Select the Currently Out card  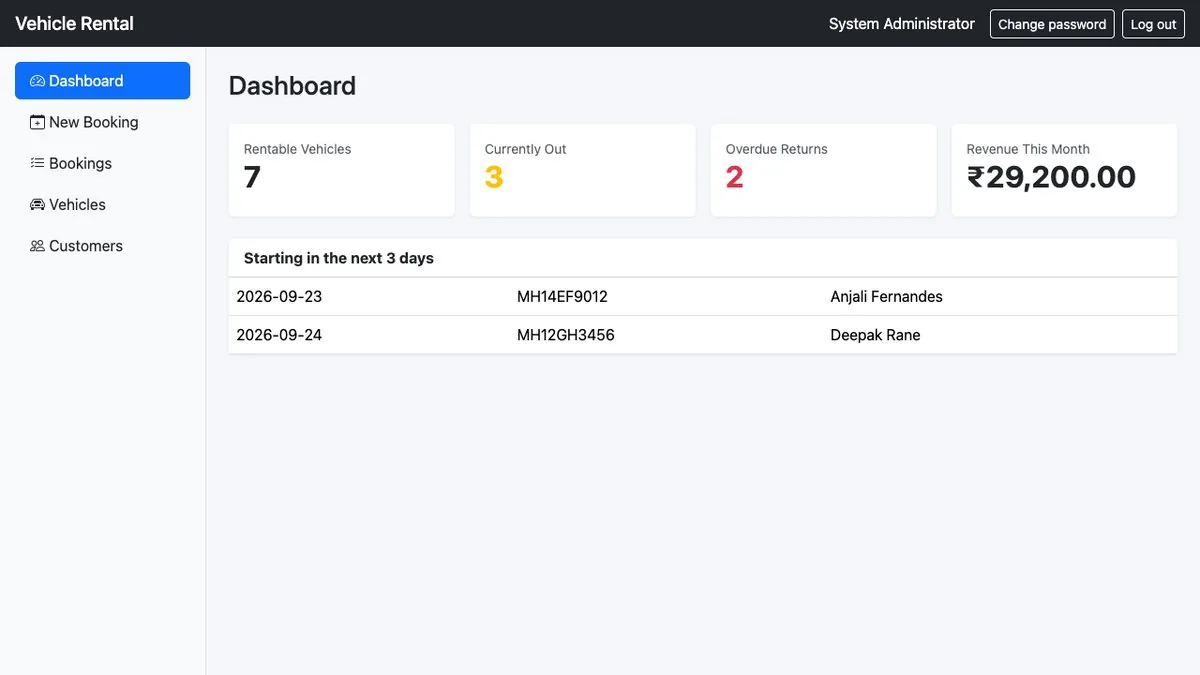[583, 170]
